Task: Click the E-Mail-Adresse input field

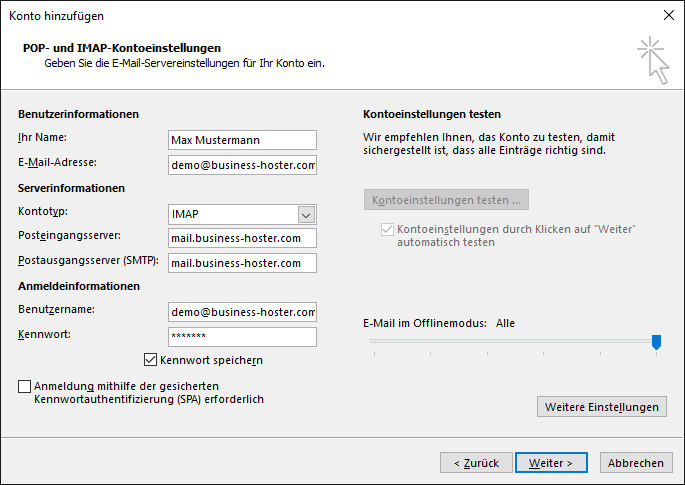Action: (242, 165)
